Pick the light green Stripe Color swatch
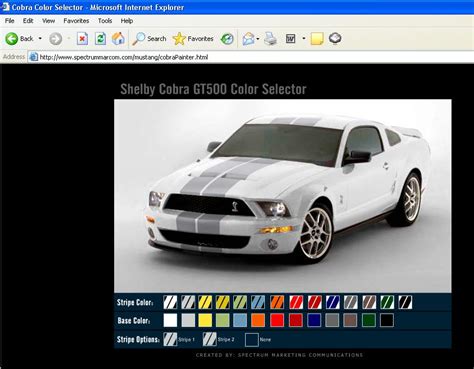474x369 pixels. point(240,302)
